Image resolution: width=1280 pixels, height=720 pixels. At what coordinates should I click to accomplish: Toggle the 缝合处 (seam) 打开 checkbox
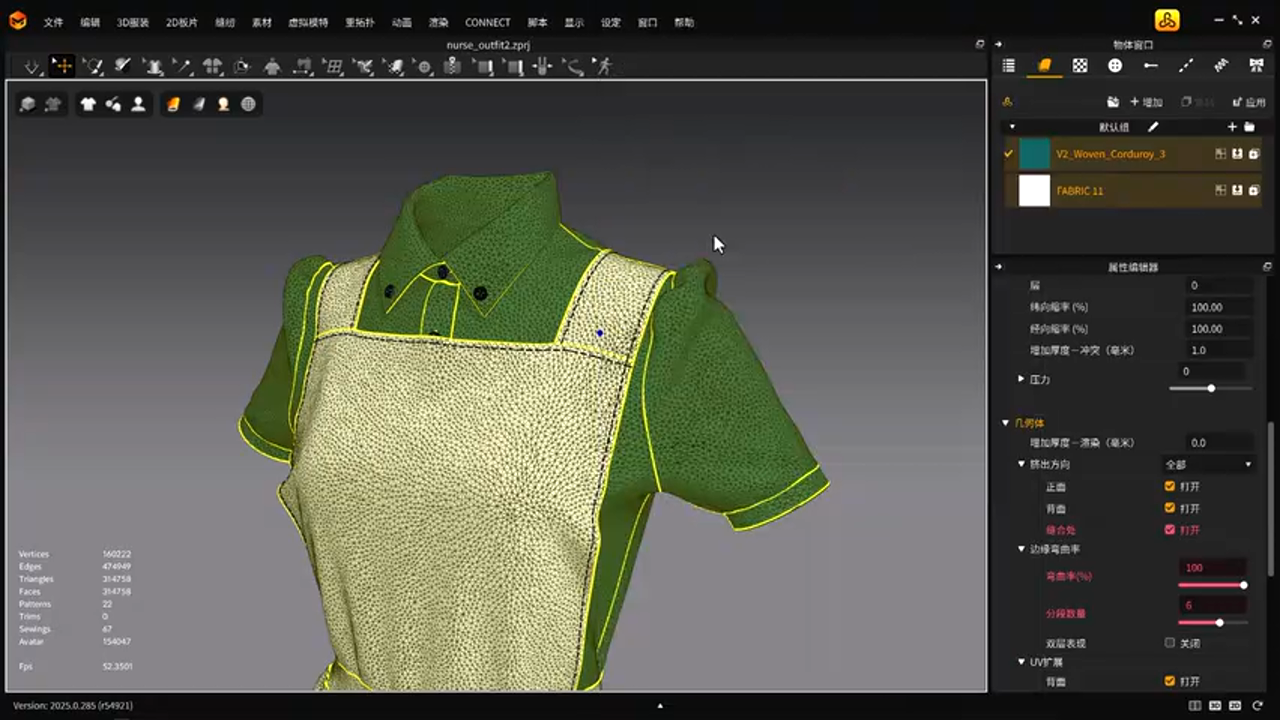pyautogui.click(x=1170, y=530)
